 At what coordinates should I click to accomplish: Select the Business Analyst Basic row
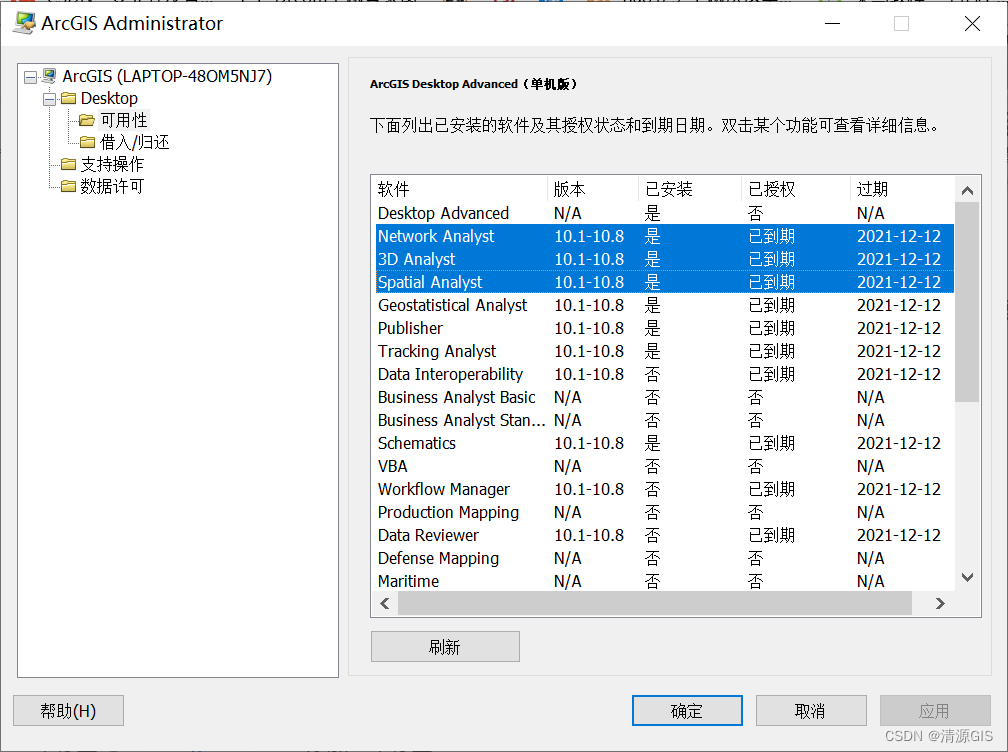(663, 397)
